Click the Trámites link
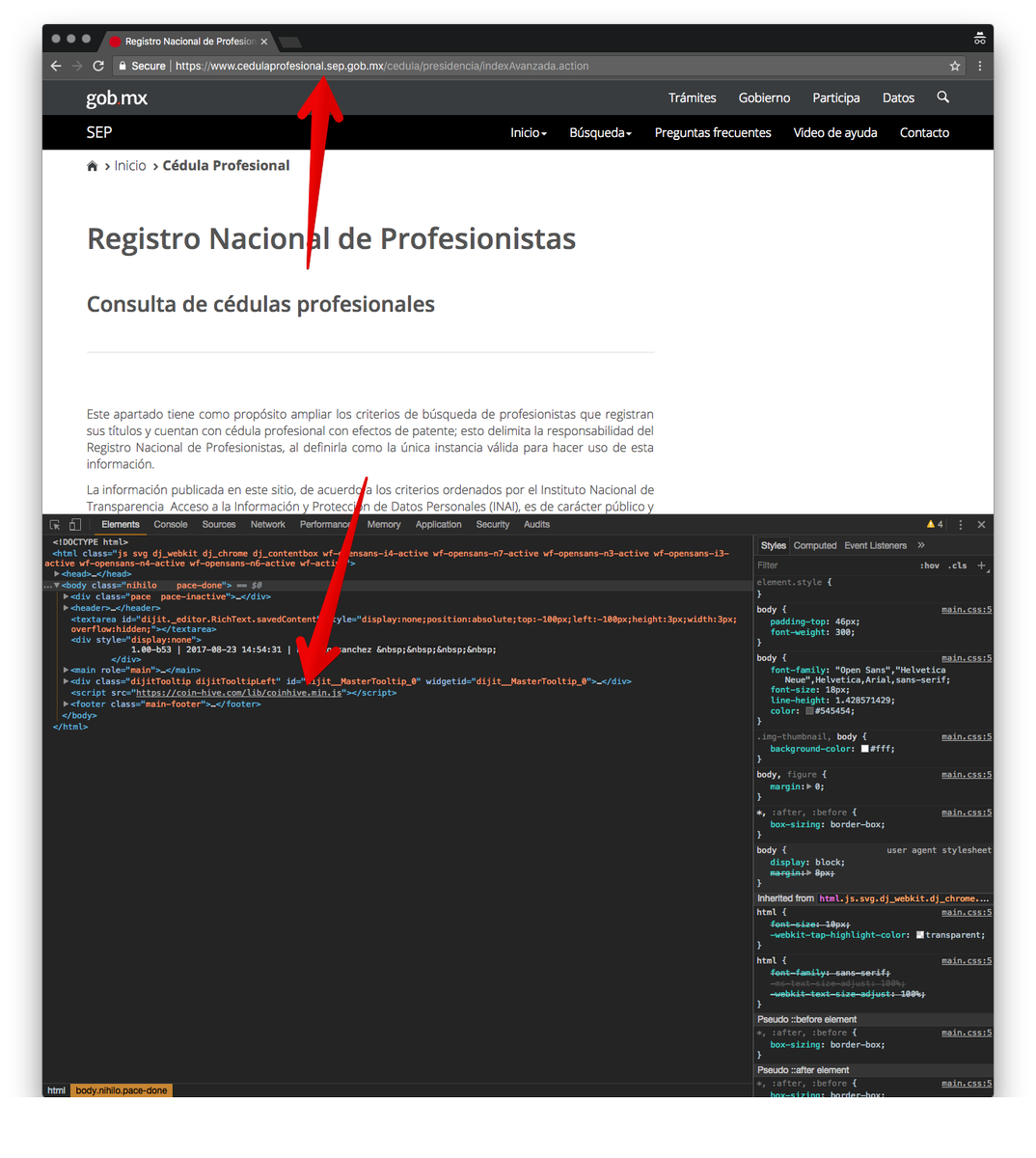Screen dimensions: 1036x1158 (693, 97)
